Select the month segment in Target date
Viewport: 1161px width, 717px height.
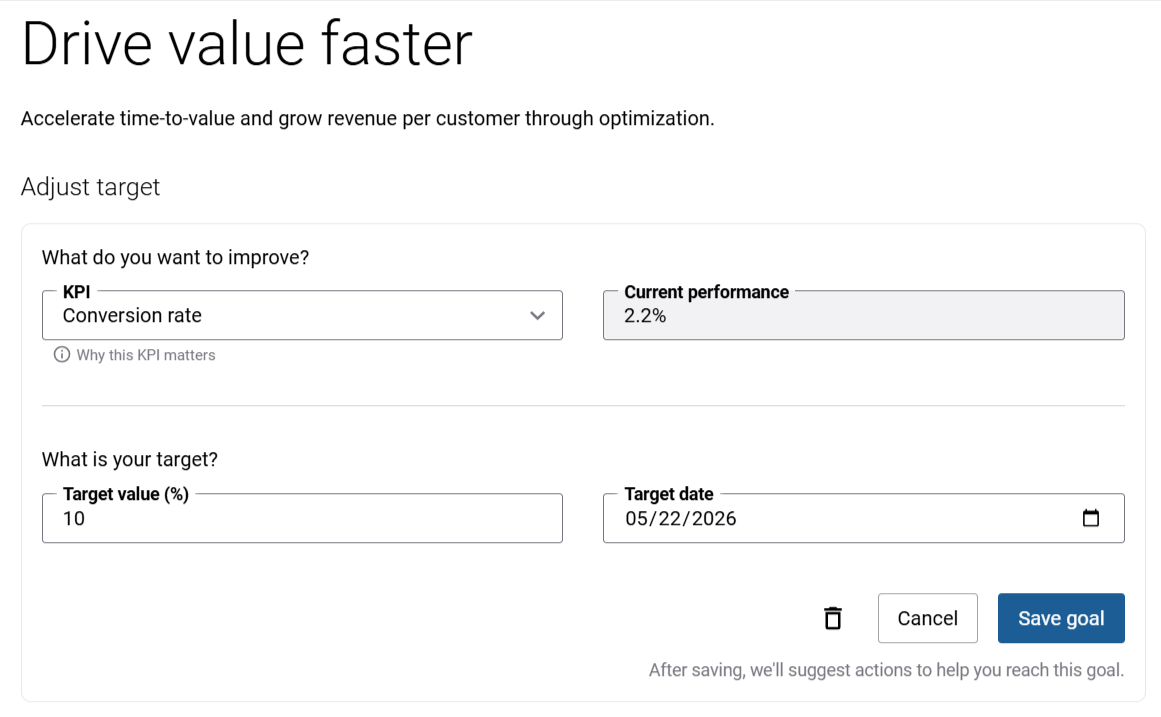point(638,519)
